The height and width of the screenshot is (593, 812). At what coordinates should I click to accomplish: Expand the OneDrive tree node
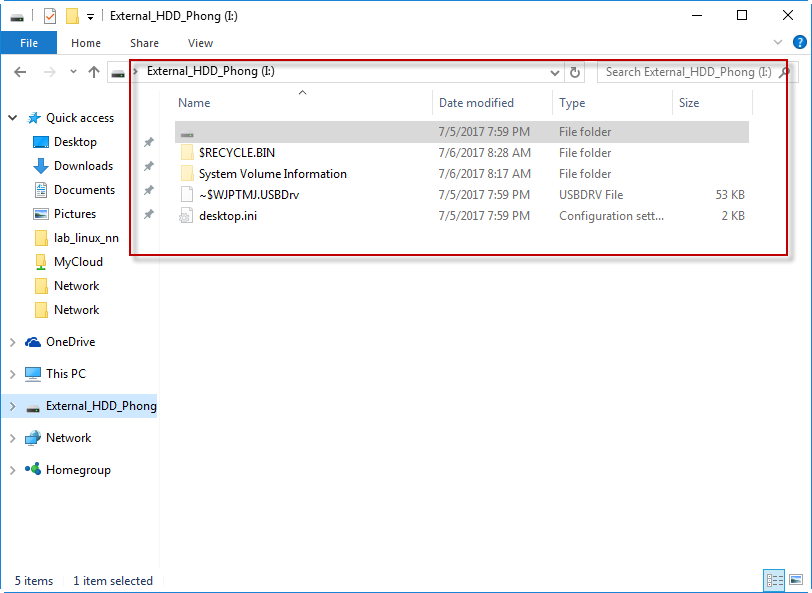point(13,342)
